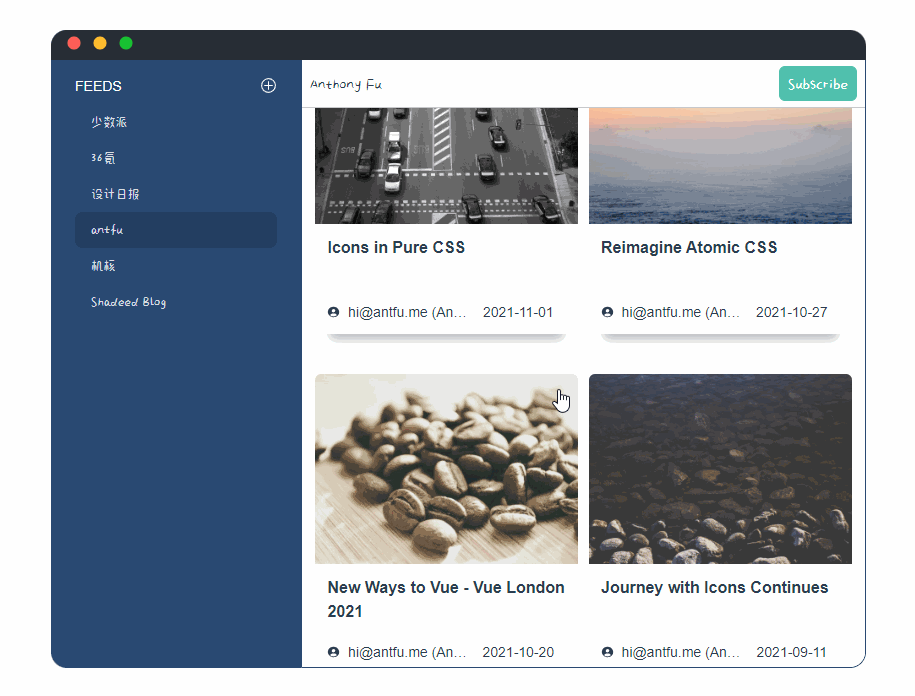Click the date 2021-10-20
915x696 pixels.
[x=518, y=652]
